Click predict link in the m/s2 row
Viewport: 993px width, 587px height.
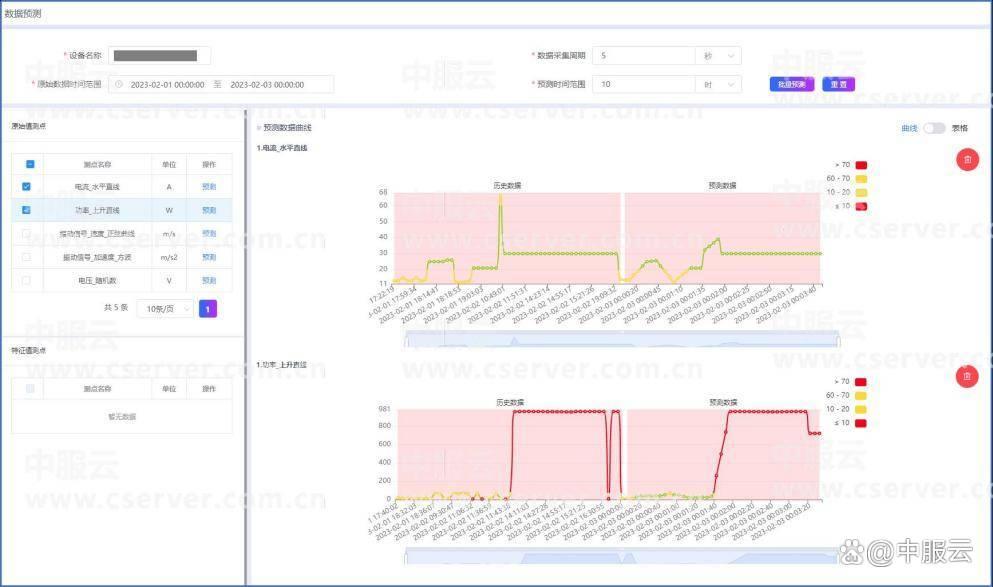pyautogui.click(x=209, y=257)
